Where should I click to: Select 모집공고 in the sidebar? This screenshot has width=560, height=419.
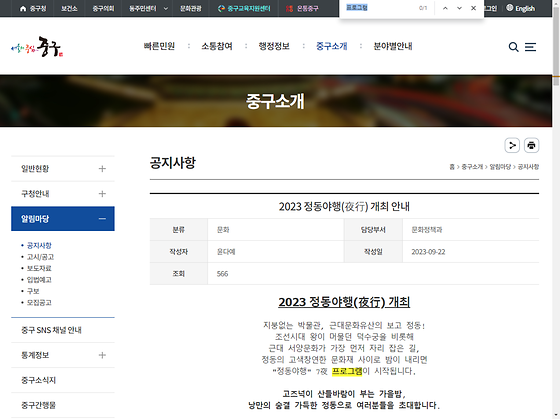(x=39, y=303)
